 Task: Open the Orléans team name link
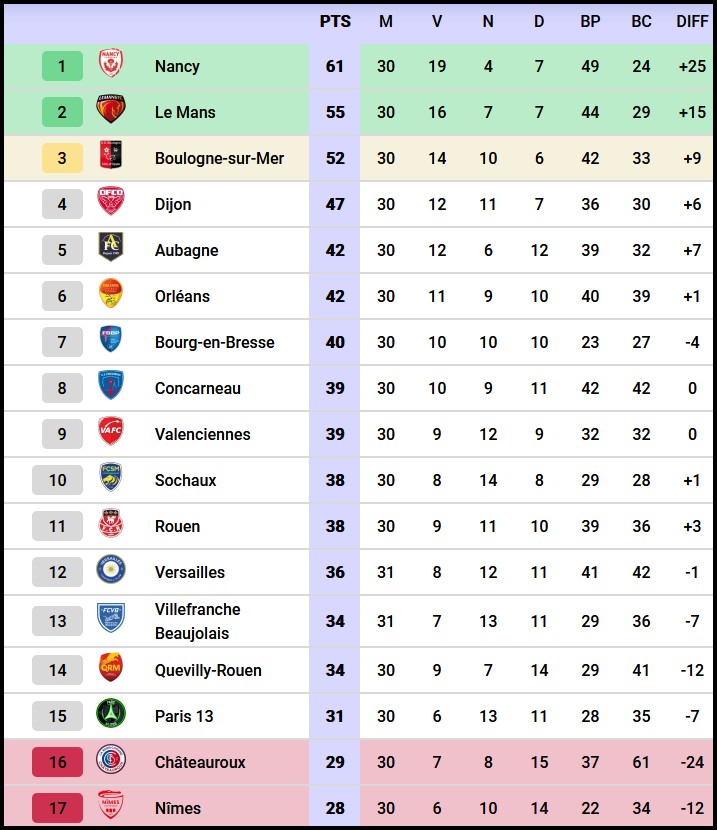pyautogui.click(x=182, y=296)
